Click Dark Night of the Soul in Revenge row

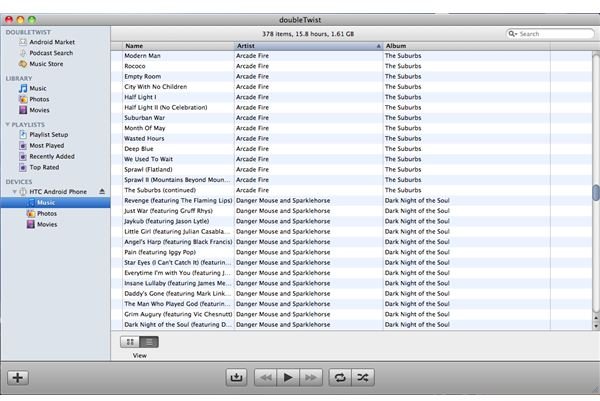point(417,200)
